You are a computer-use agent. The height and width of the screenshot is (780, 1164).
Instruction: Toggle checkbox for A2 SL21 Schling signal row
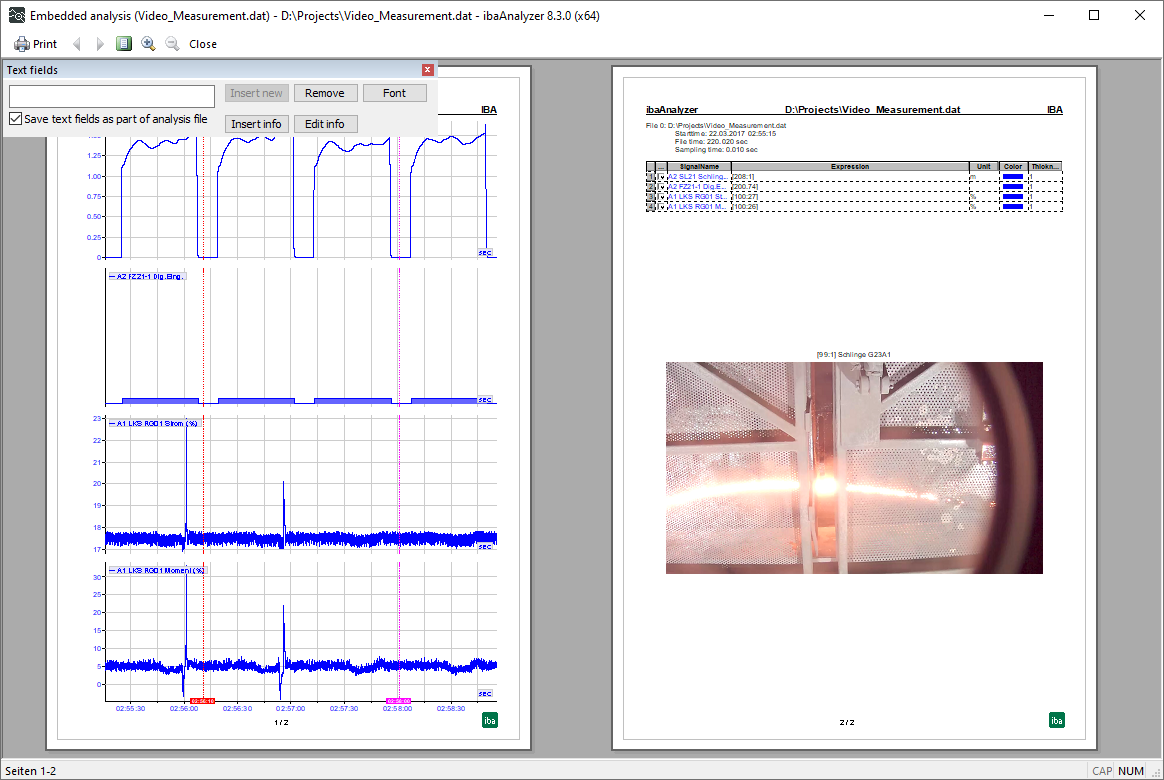pos(662,176)
